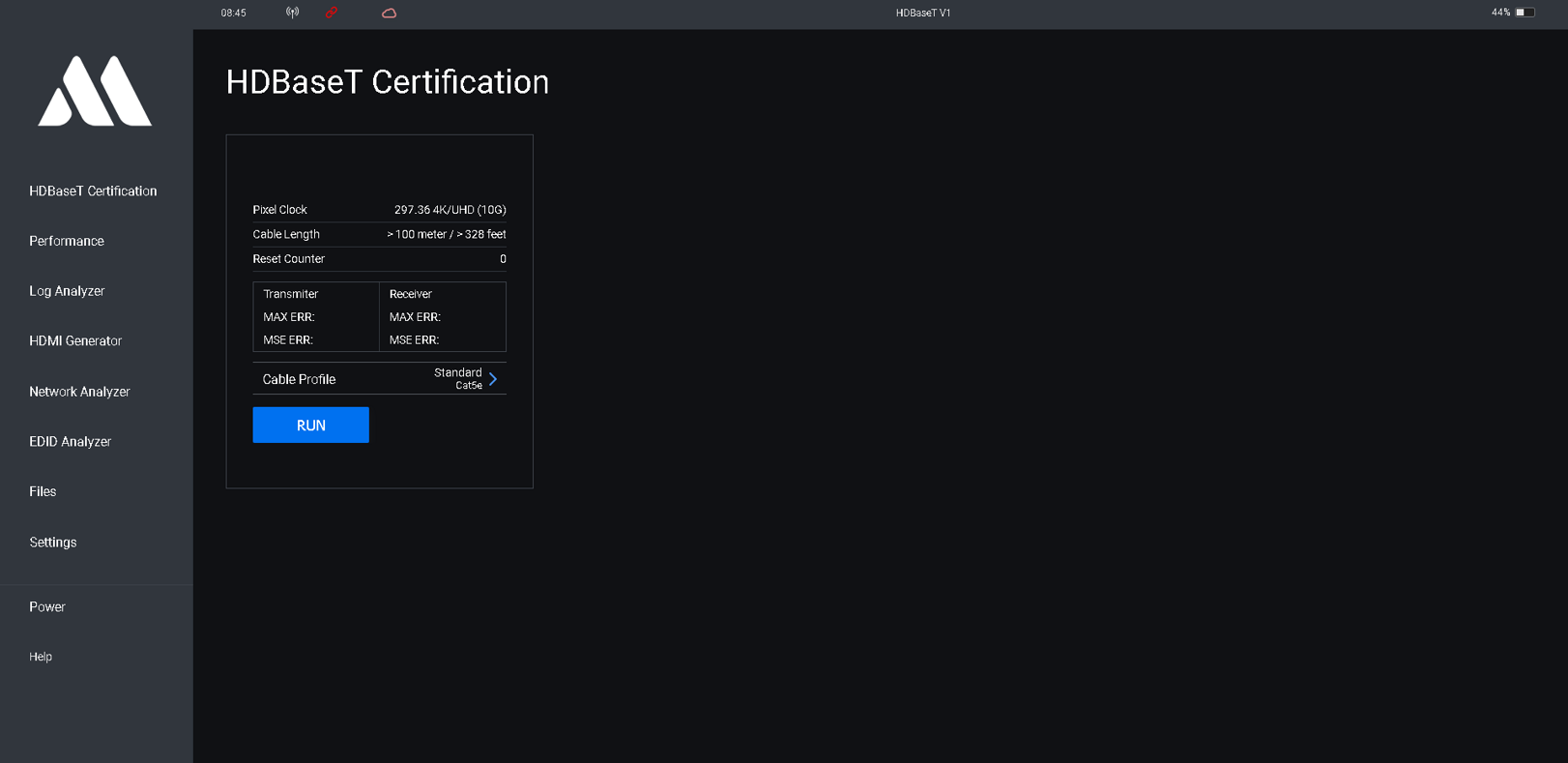This screenshot has height=763, width=1568.
Task: Click the Pixel Clock value 297.36 4K/UHD
Action: coord(450,210)
